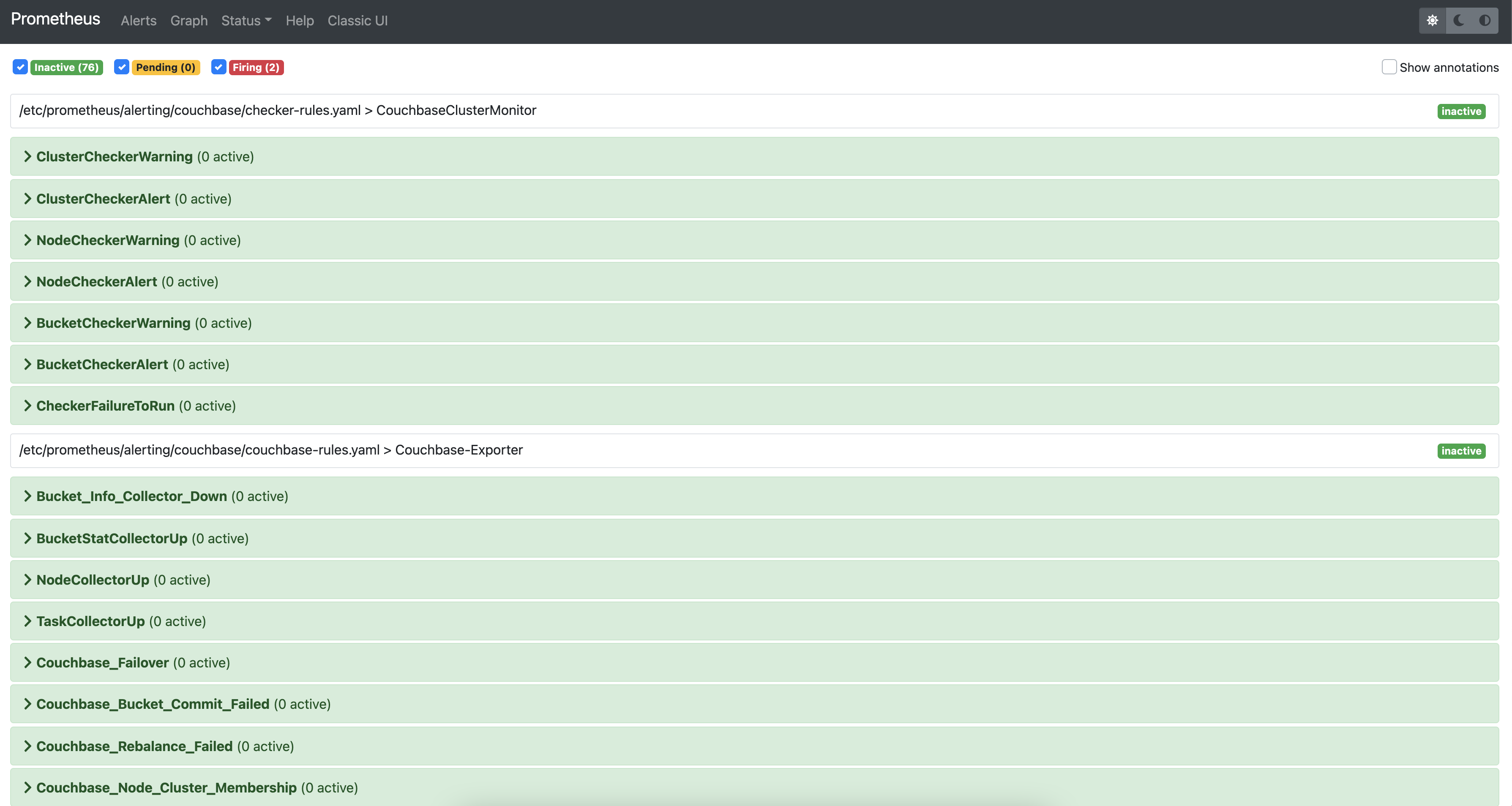Viewport: 1512px width, 806px height.
Task: Open the Prometheus home brand link
Action: click(x=56, y=19)
